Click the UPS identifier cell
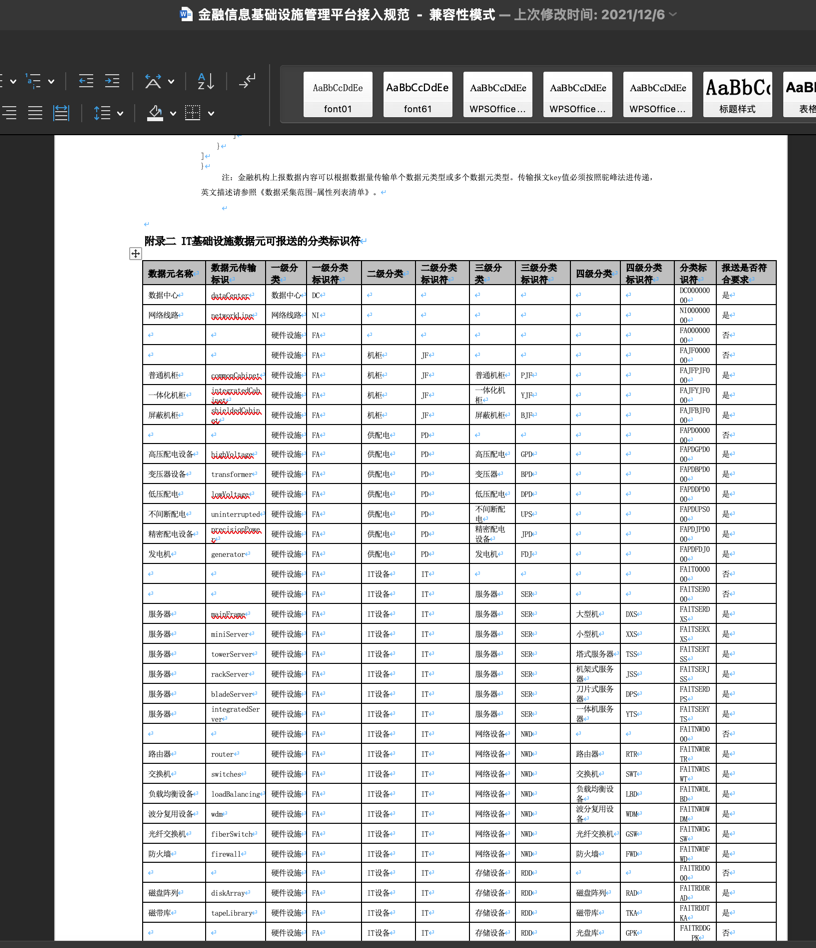Viewport: 816px width, 948px height. click(543, 514)
